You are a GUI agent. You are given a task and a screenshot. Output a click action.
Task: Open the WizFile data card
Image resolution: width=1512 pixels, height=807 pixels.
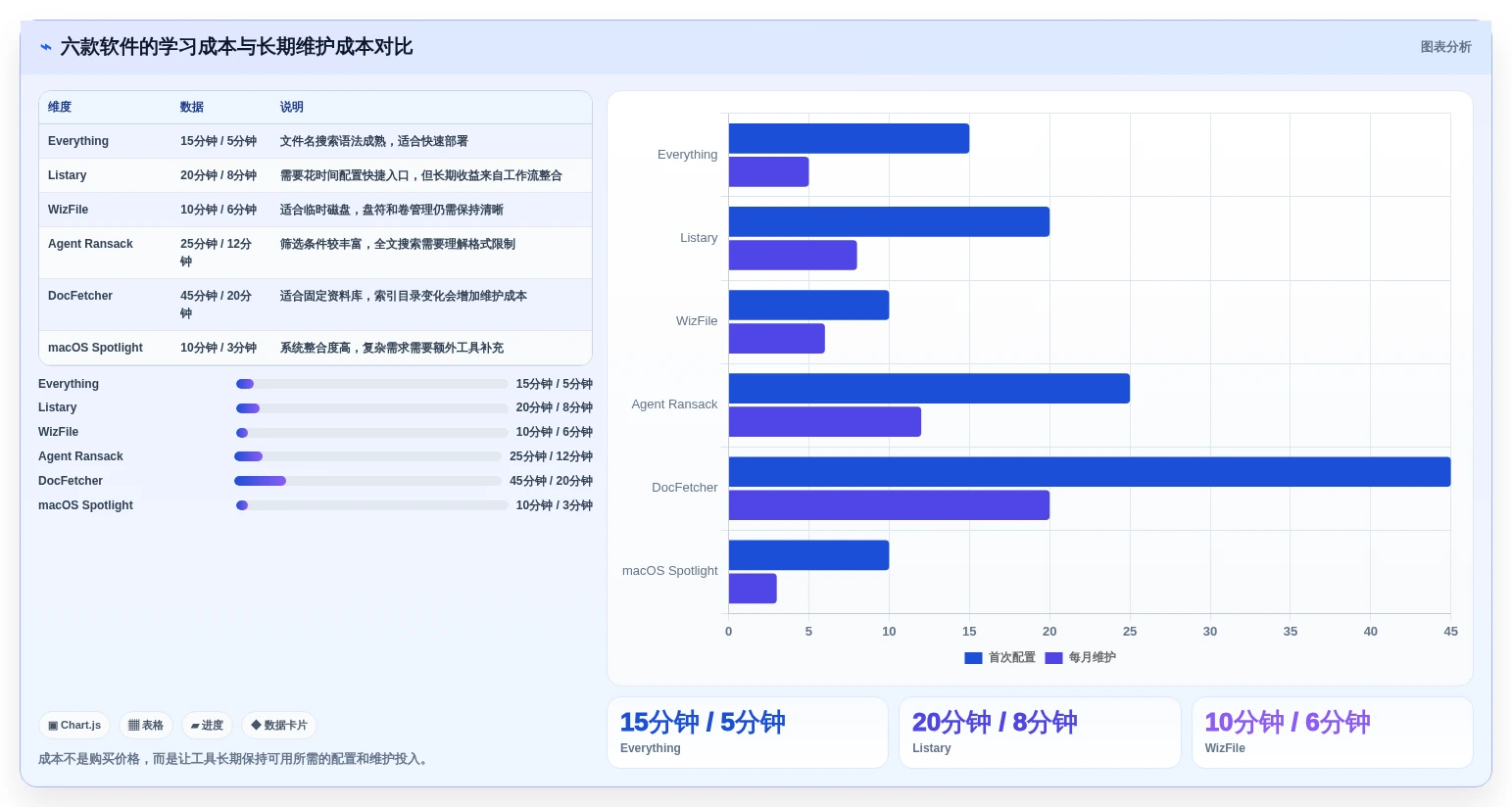point(1333,733)
